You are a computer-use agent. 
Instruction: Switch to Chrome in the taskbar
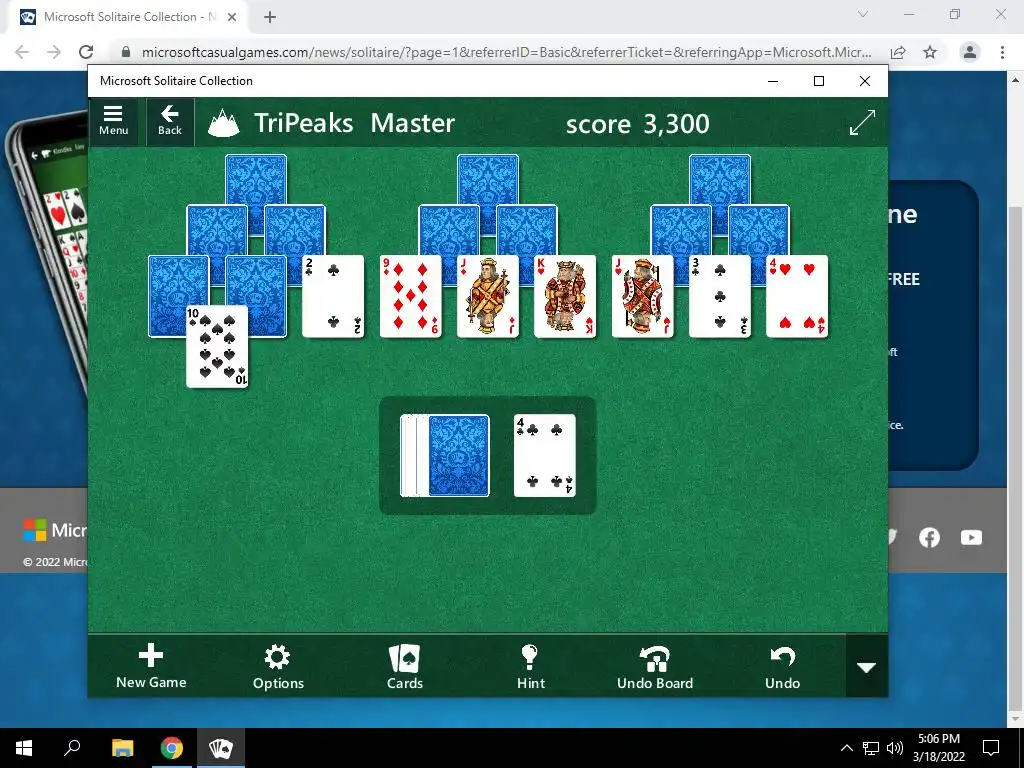pyautogui.click(x=172, y=748)
